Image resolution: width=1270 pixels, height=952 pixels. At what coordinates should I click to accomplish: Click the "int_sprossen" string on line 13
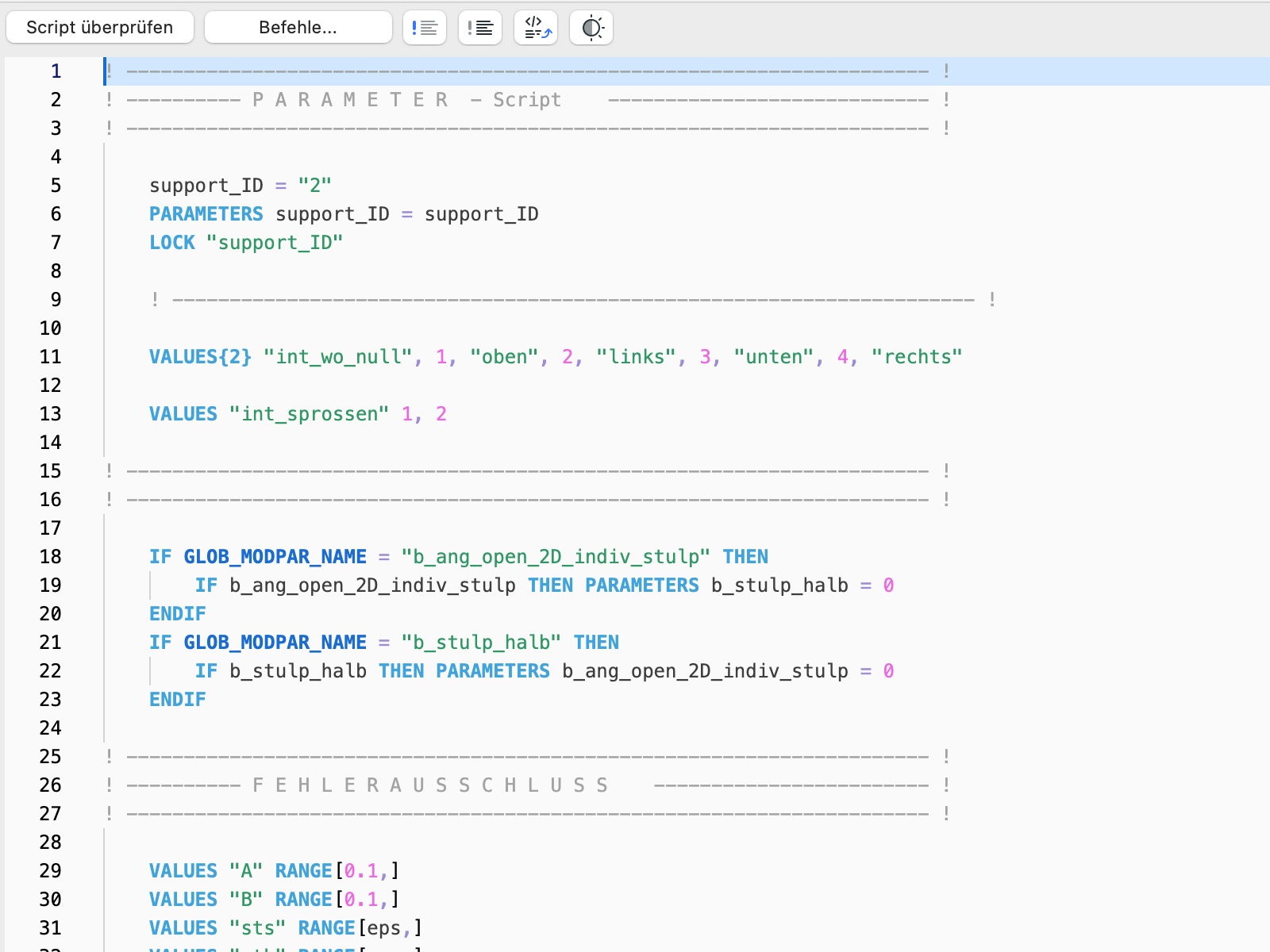309,414
